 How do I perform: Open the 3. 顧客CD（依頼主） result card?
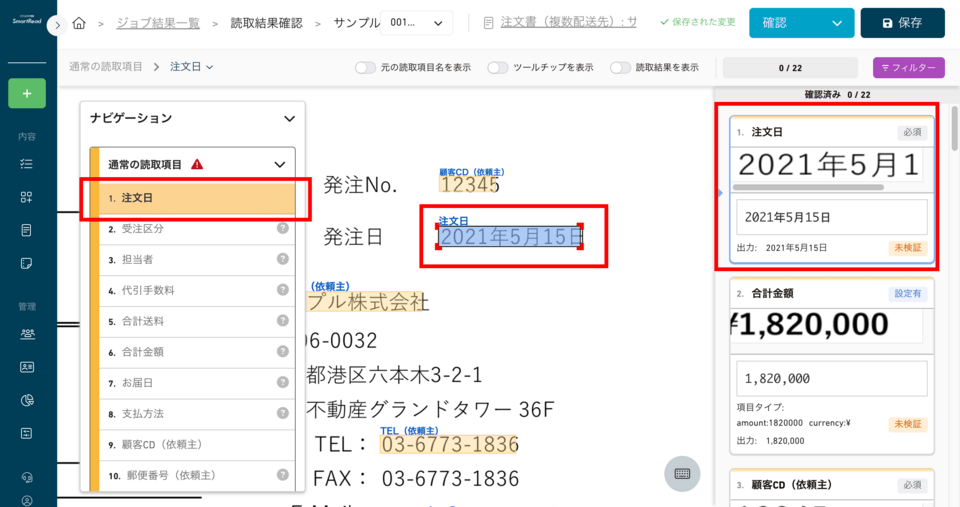pos(831,487)
